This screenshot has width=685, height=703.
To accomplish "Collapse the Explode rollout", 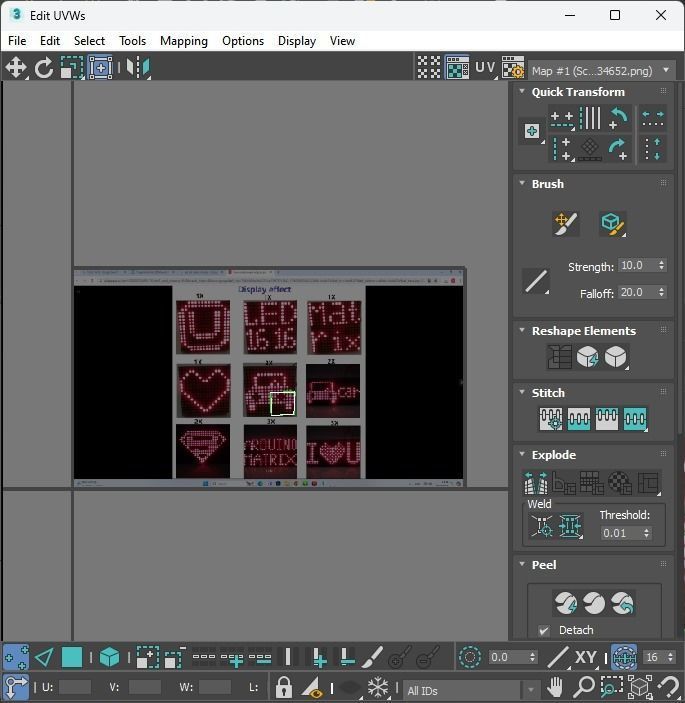I will (522, 454).
